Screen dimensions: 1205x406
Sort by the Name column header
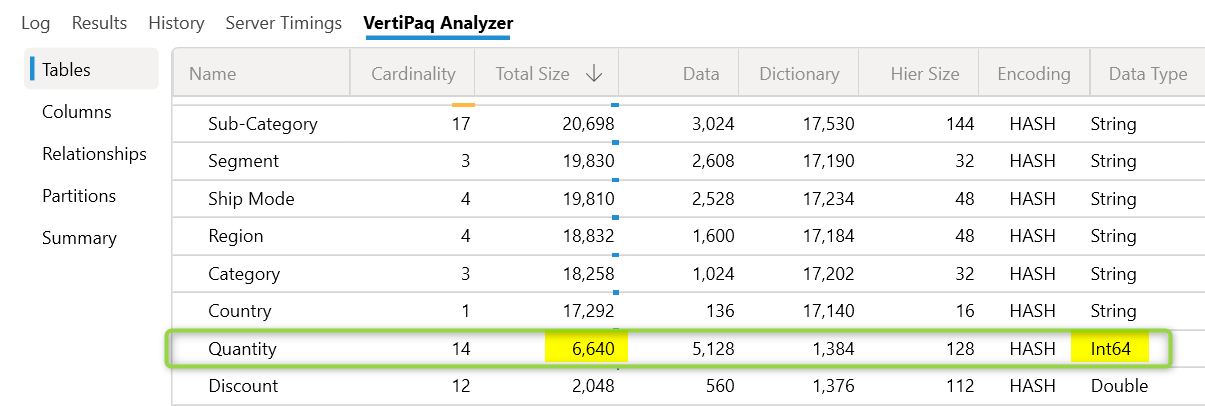tap(212, 74)
